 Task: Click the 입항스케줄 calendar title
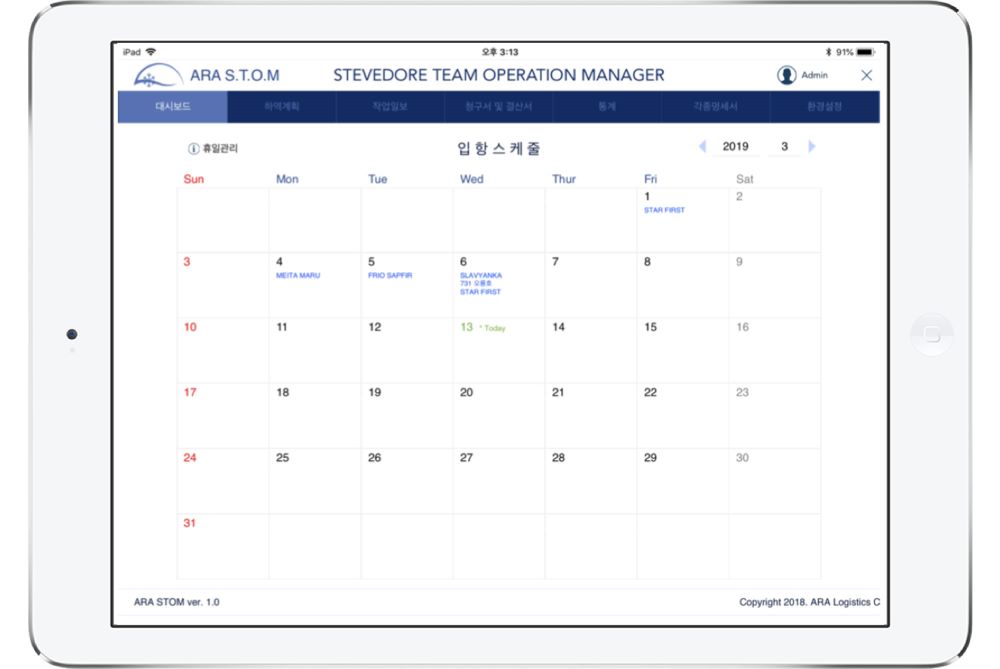[499, 149]
